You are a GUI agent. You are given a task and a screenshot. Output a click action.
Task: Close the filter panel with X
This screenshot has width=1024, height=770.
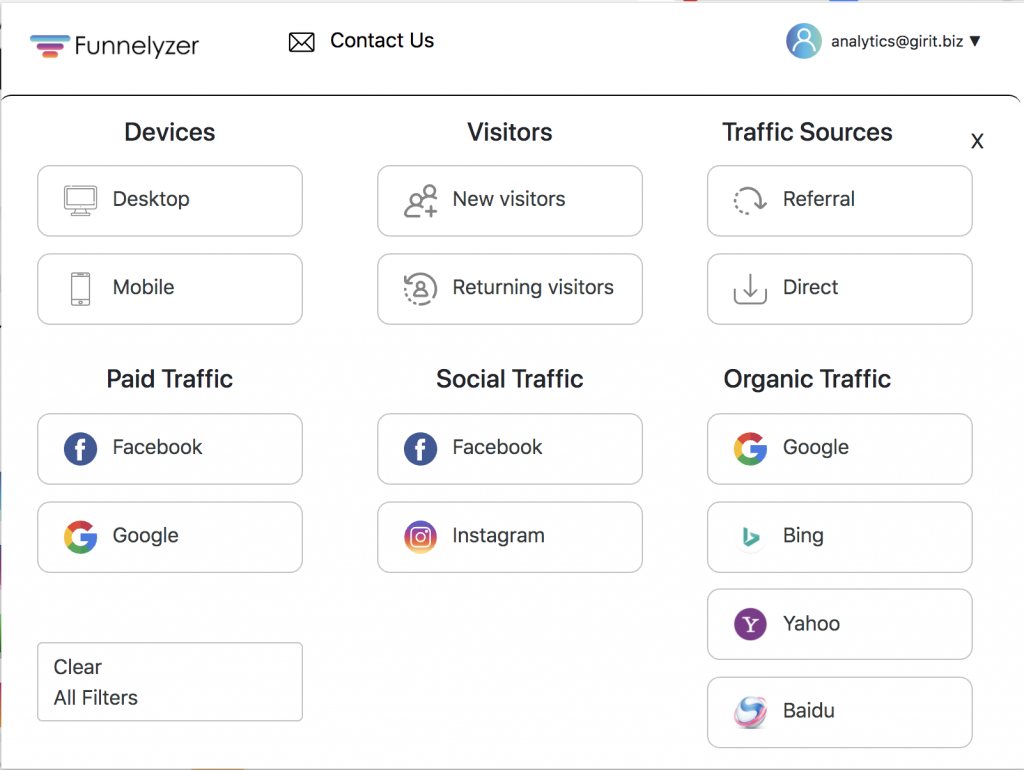[x=977, y=142]
